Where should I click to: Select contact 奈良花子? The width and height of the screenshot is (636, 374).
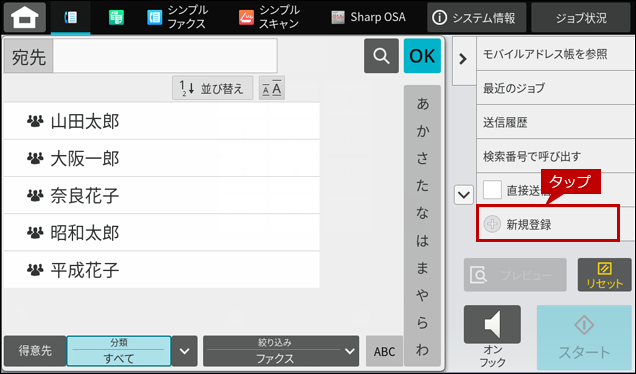pos(161,196)
